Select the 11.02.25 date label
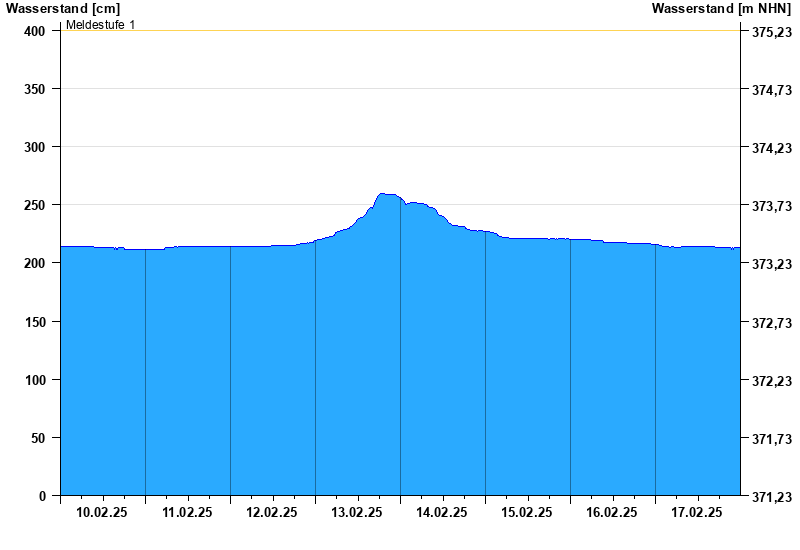The height and width of the screenshot is (550, 800). point(187,512)
